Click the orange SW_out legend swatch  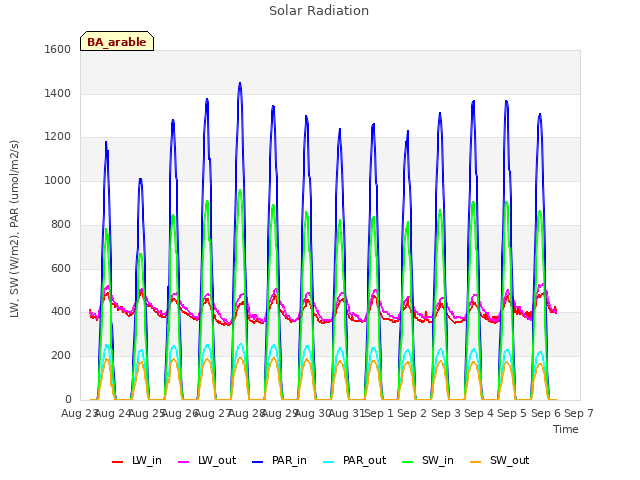(x=476, y=462)
